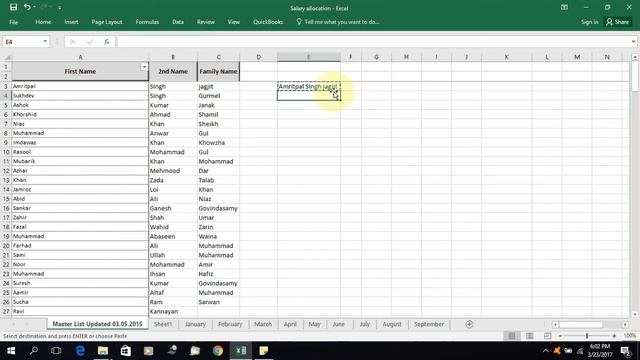Open Microsoft Edge from taskbar
The image size is (640, 360).
80,351
